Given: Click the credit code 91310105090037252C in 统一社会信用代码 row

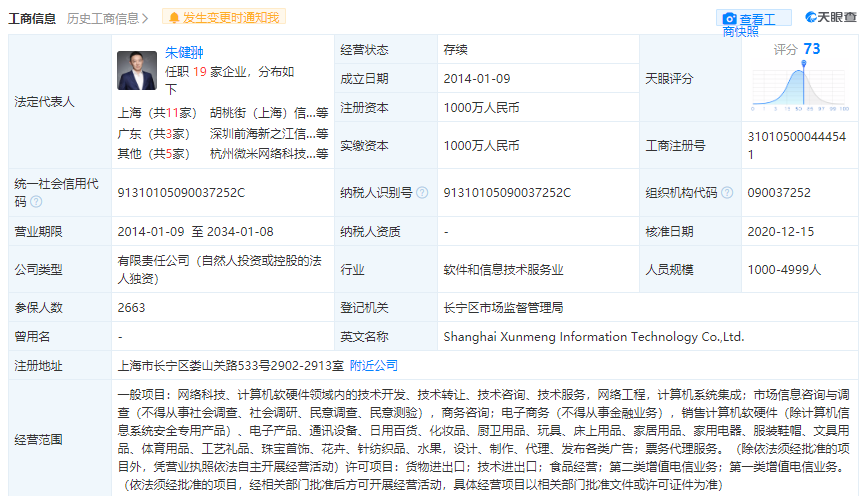Looking at the screenshot, I should (x=181, y=193).
